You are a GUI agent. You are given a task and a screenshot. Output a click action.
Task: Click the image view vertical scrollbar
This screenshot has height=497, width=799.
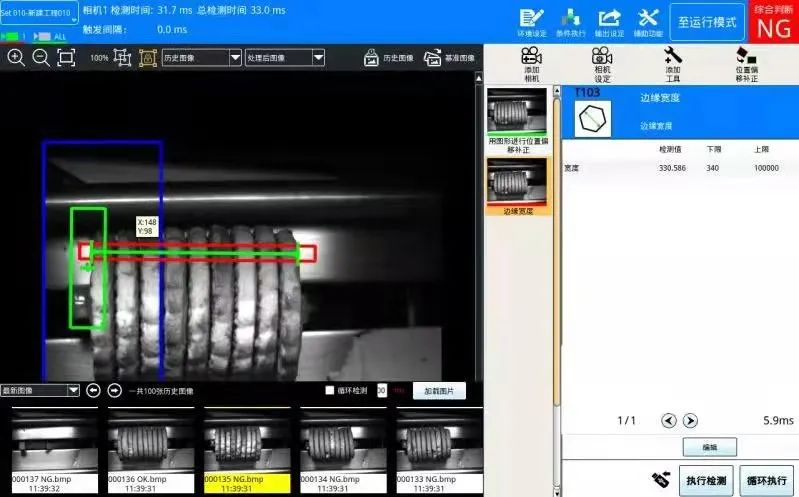[x=478, y=226]
